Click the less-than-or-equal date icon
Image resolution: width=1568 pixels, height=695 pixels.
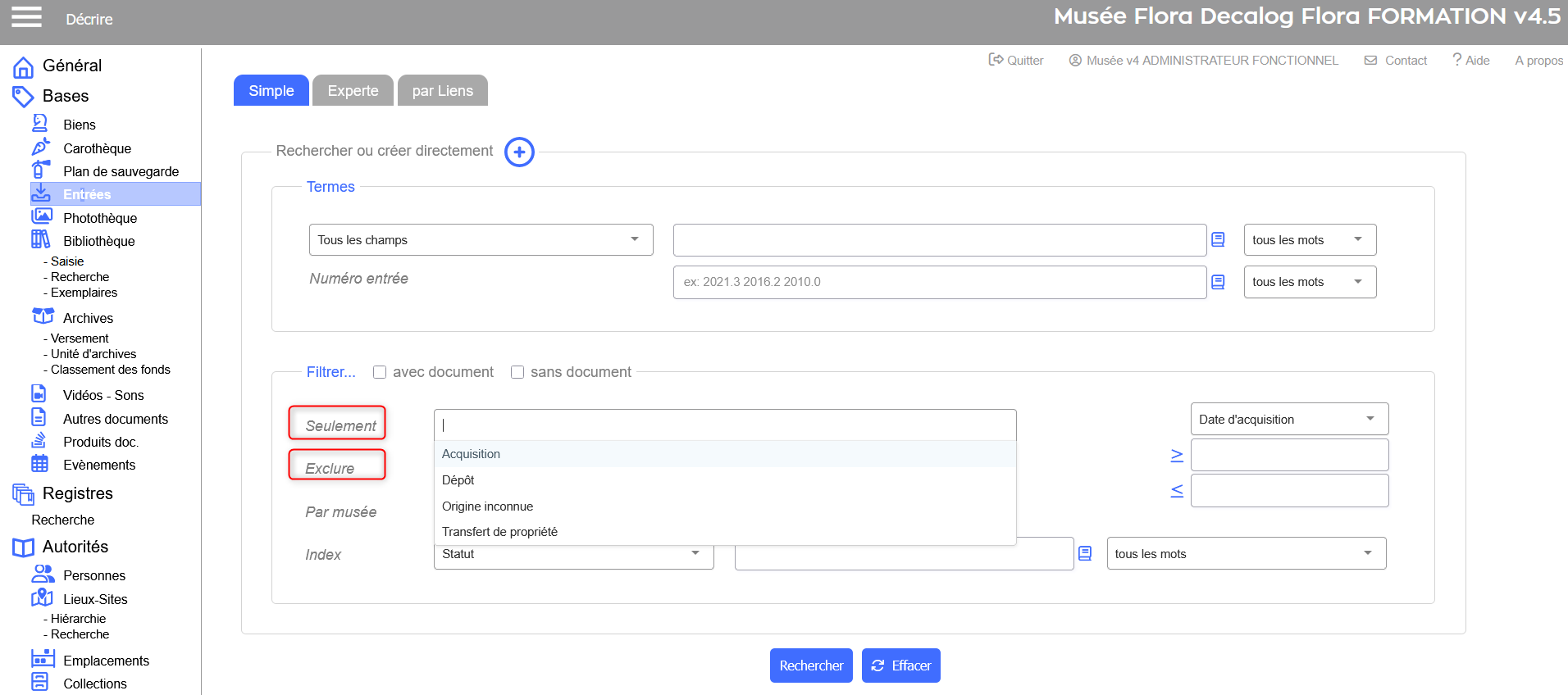click(x=1177, y=491)
